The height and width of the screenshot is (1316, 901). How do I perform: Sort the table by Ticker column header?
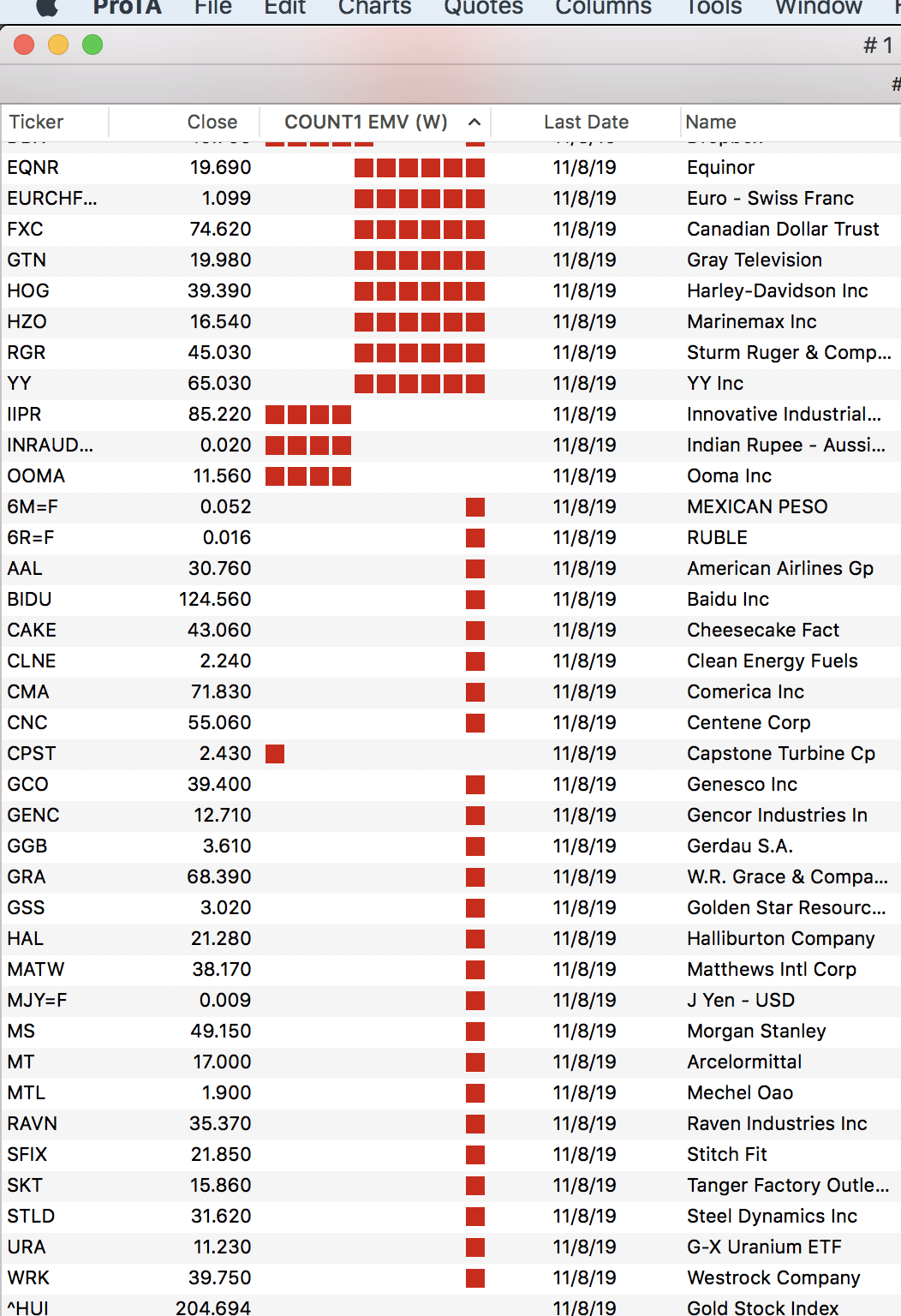click(x=37, y=123)
